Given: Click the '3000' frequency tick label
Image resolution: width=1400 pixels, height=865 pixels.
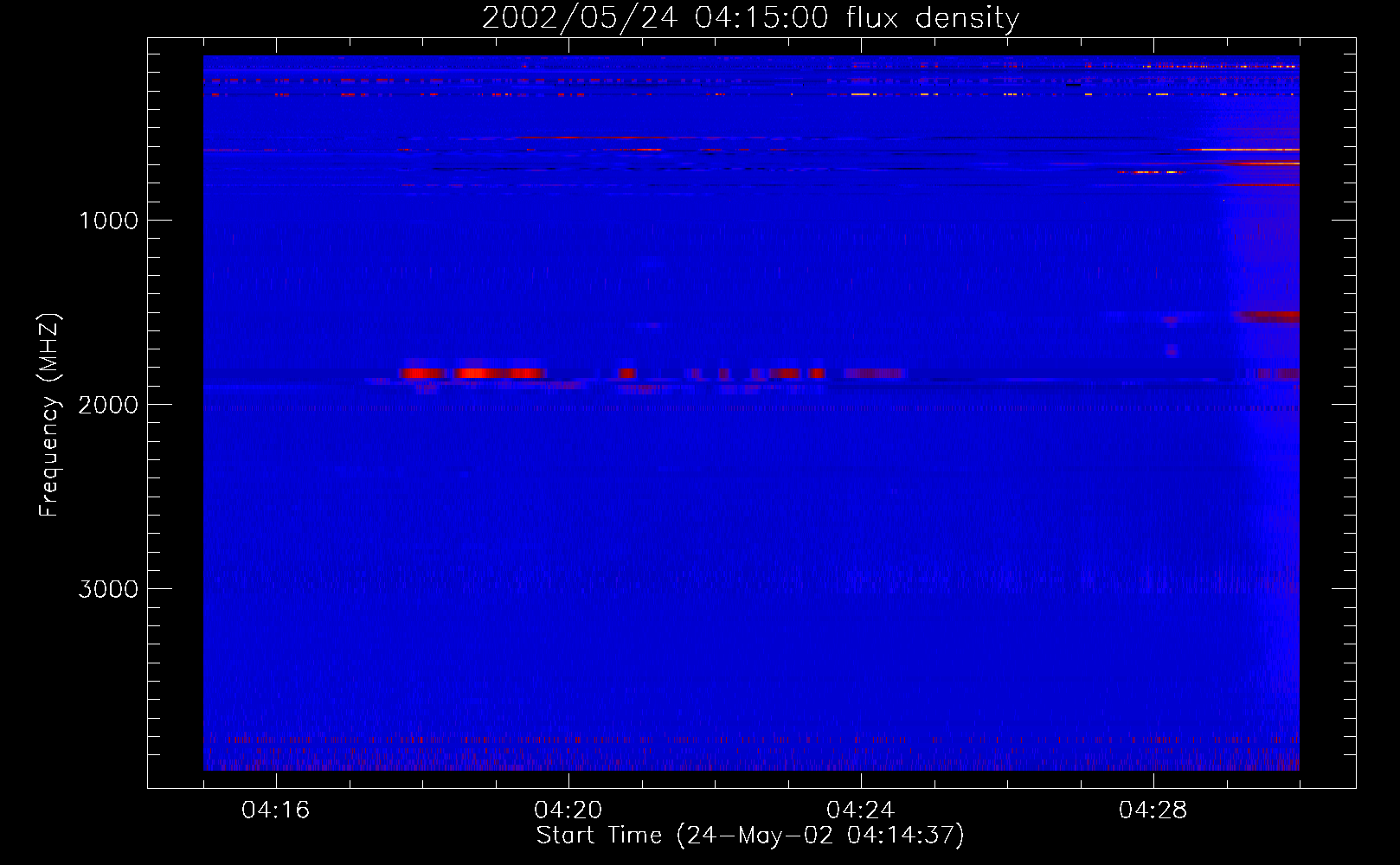Looking at the screenshot, I should (108, 589).
